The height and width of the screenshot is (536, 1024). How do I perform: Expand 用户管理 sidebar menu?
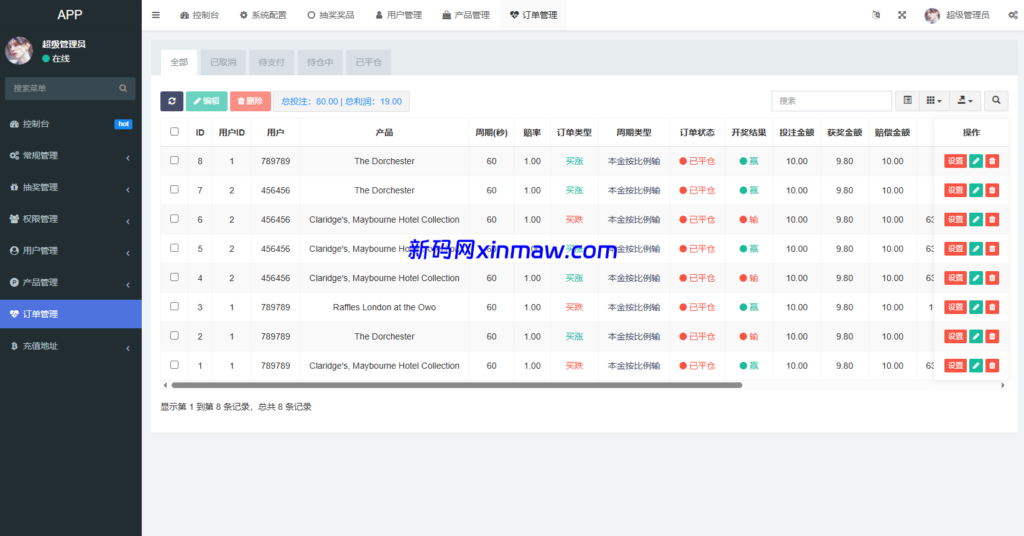click(71, 251)
